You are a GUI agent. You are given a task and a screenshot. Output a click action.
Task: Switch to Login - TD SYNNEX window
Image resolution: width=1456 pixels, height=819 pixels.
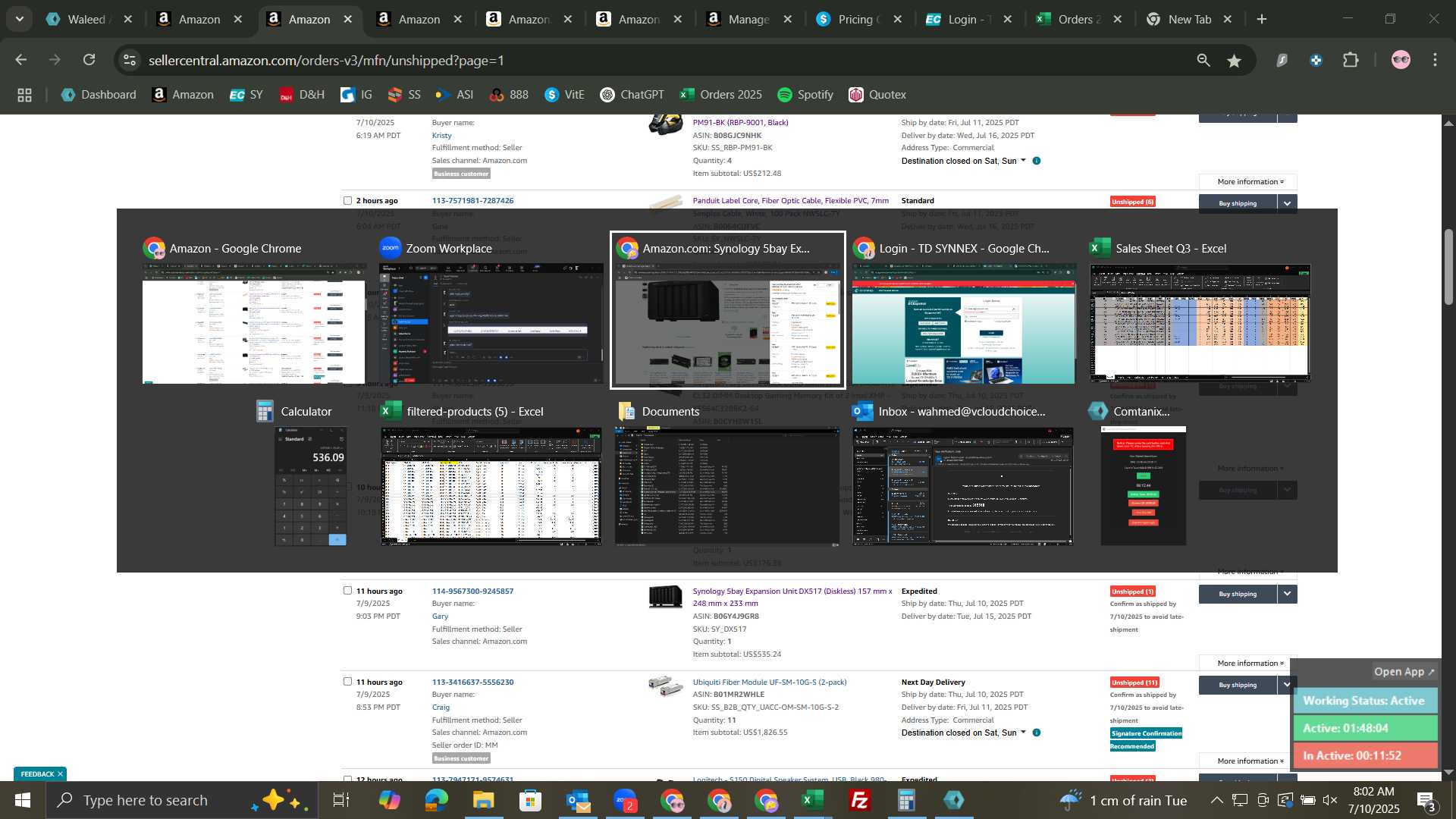[964, 312]
